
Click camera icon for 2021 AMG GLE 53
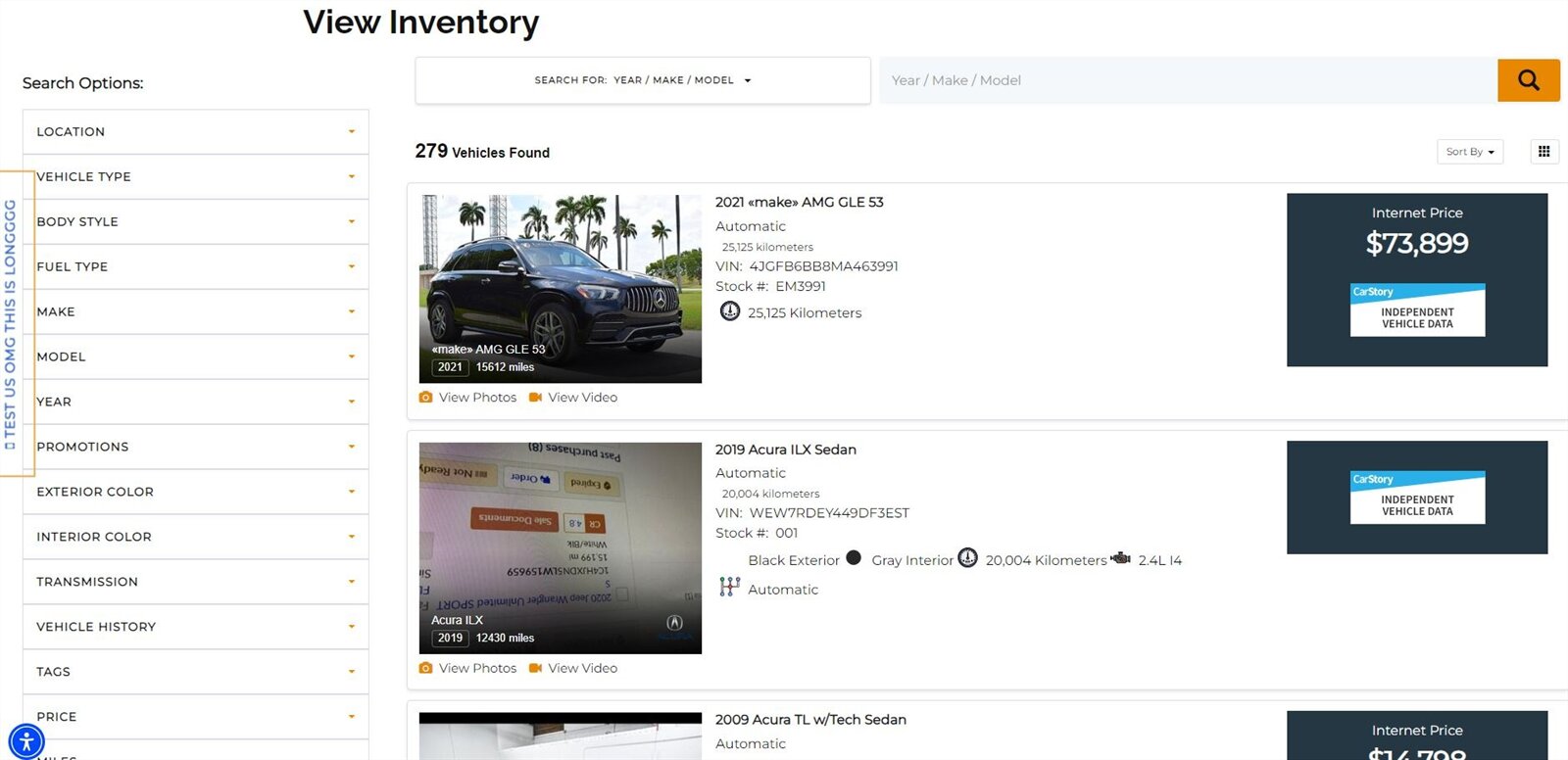pos(425,398)
